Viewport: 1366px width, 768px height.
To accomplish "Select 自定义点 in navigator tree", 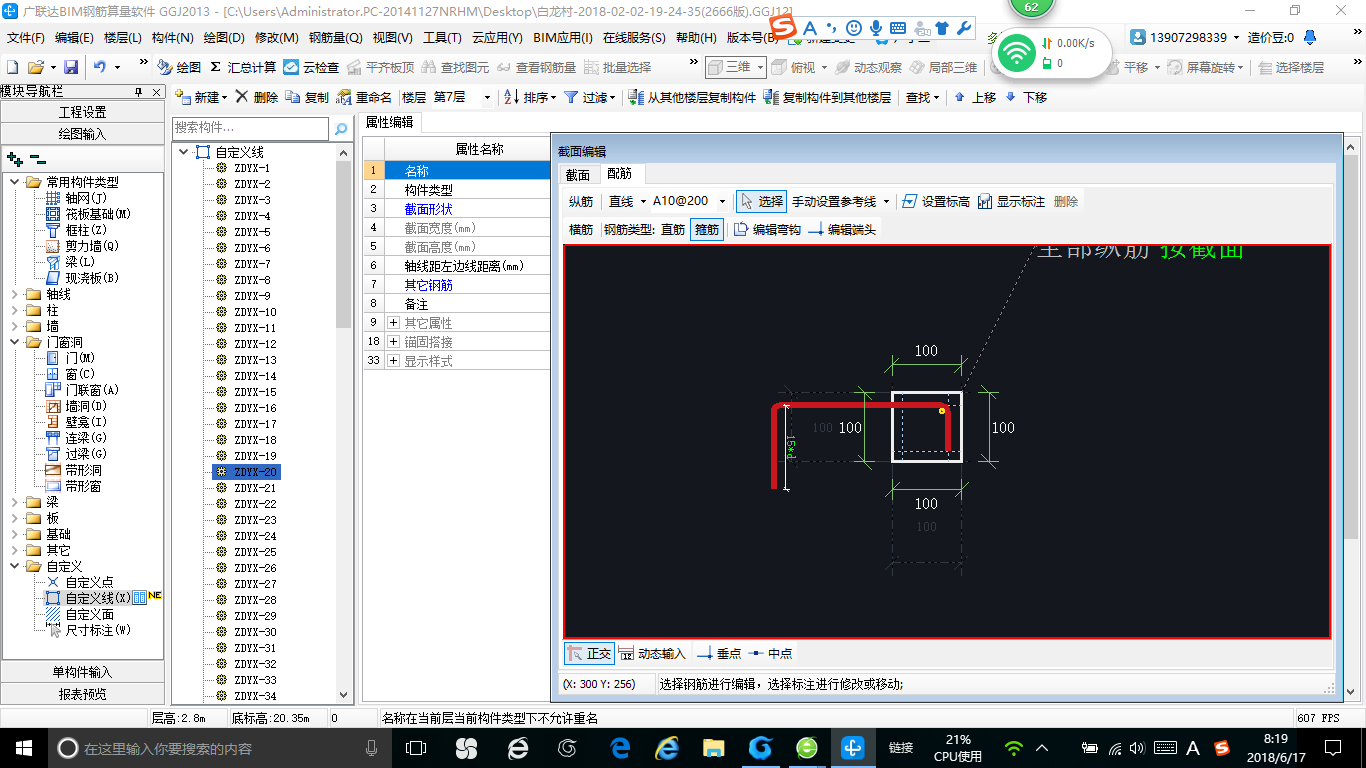I will [x=89, y=582].
